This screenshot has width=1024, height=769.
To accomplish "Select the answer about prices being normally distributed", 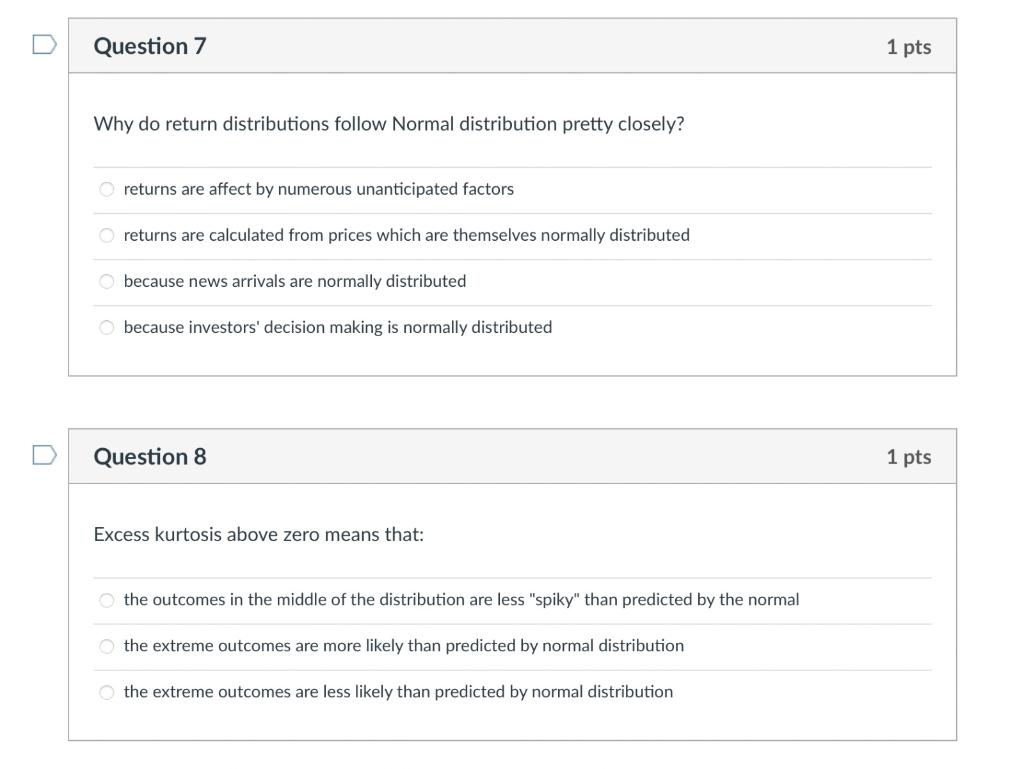I will (107, 235).
